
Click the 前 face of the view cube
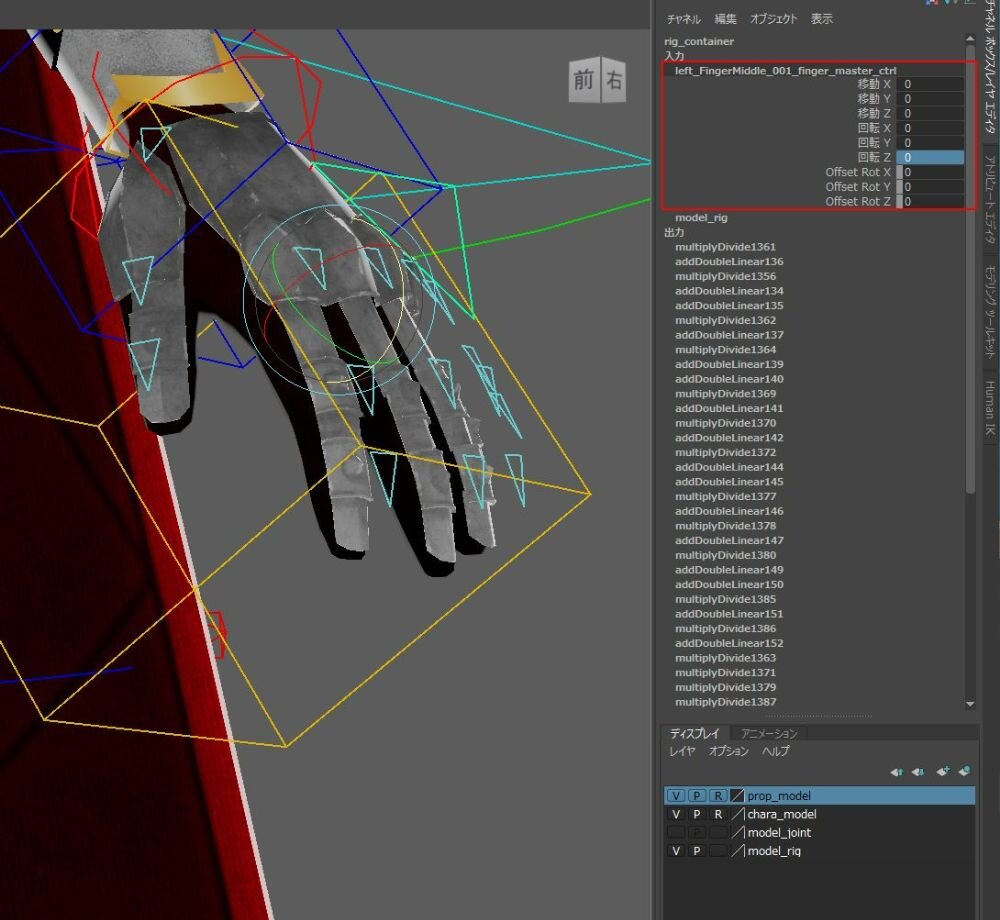point(583,81)
